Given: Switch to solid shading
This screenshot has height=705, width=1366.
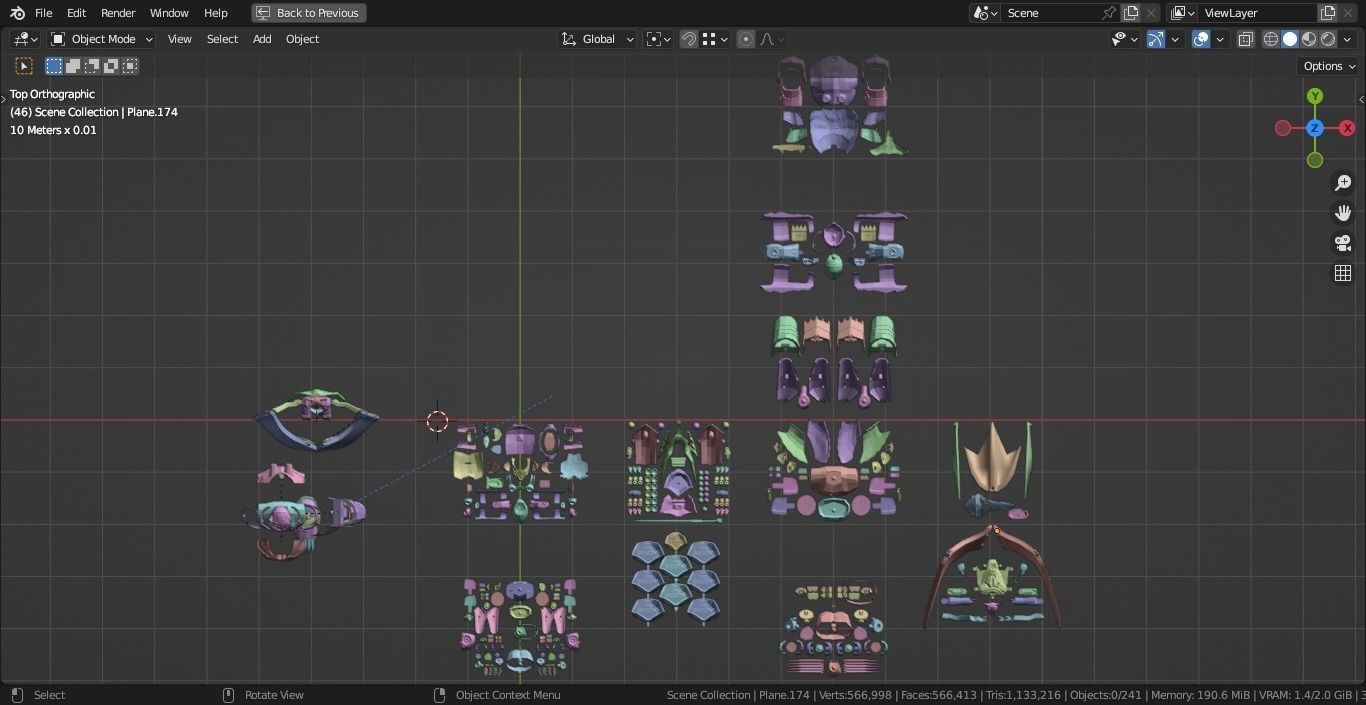Looking at the screenshot, I should tap(1290, 39).
